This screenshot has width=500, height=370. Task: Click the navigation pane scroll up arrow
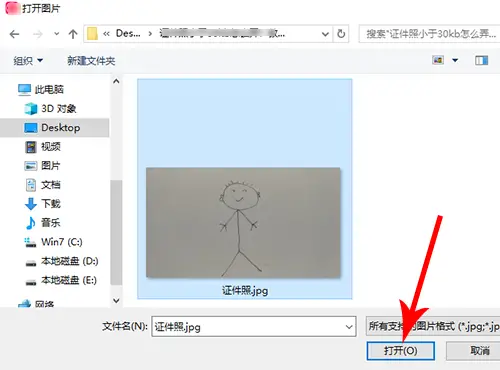[x=116, y=81]
